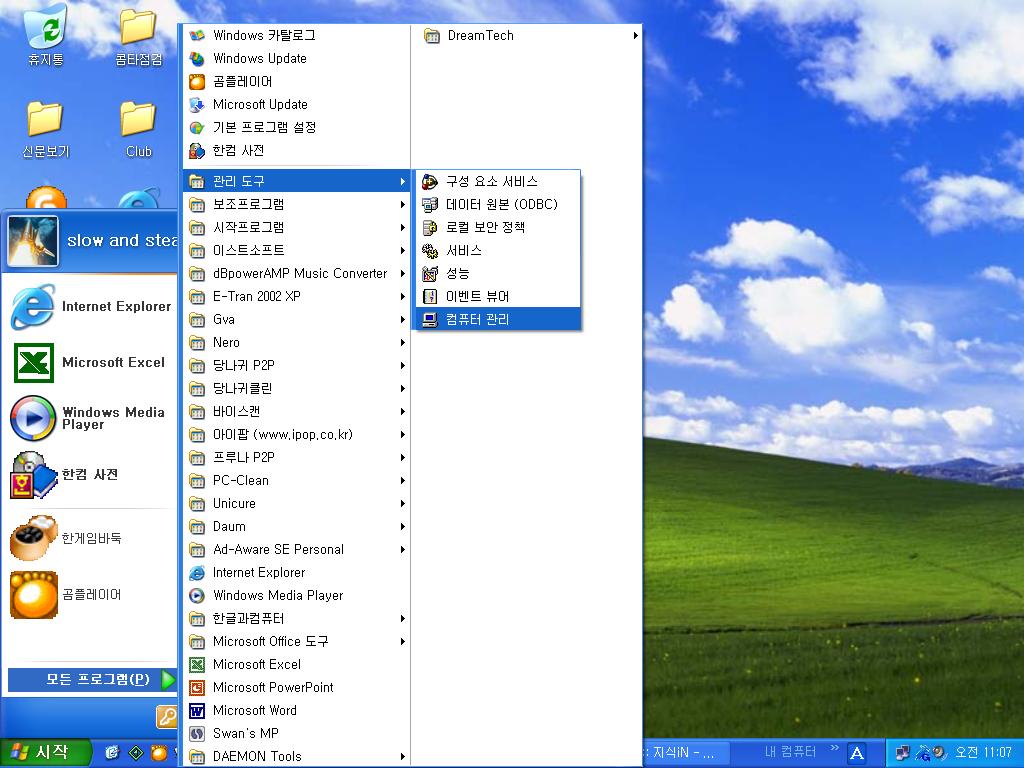
Task: Launch Internet Explorer from the All Programs list
Action: (x=297, y=573)
